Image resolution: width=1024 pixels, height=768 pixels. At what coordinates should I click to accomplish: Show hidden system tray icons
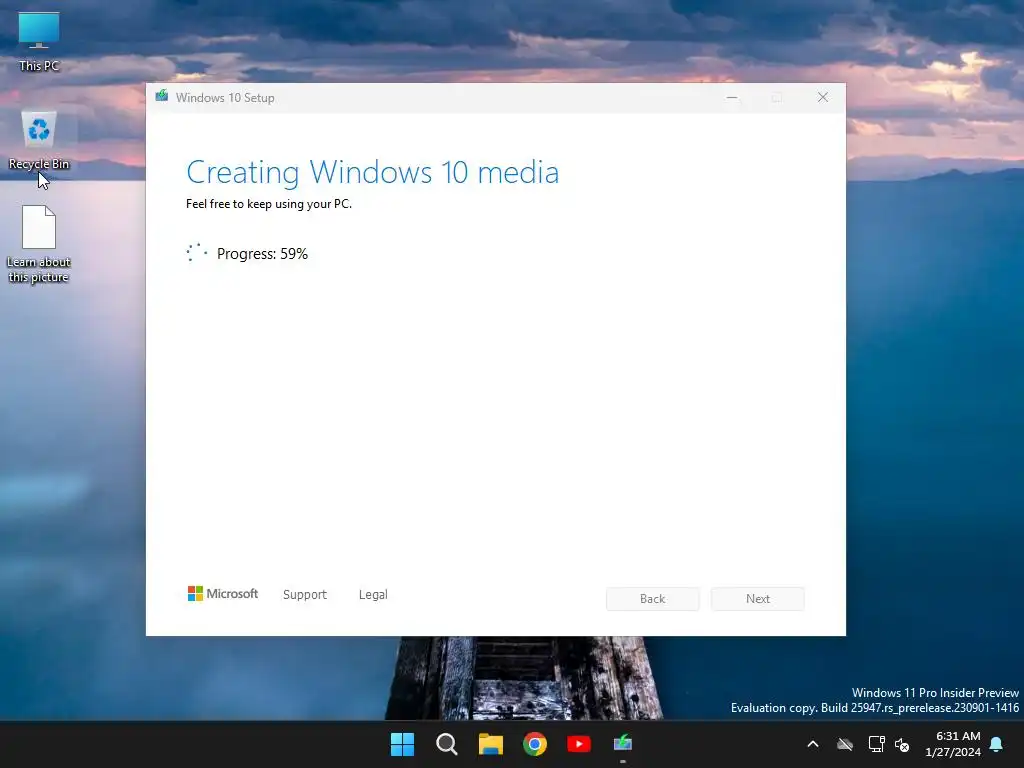[813, 744]
